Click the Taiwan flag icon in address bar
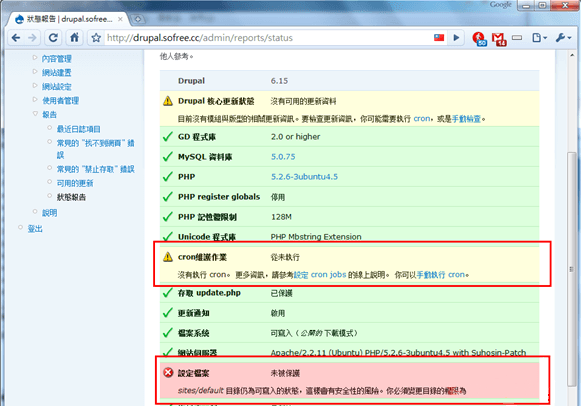Screen dimensions: 581x406 tap(439, 37)
